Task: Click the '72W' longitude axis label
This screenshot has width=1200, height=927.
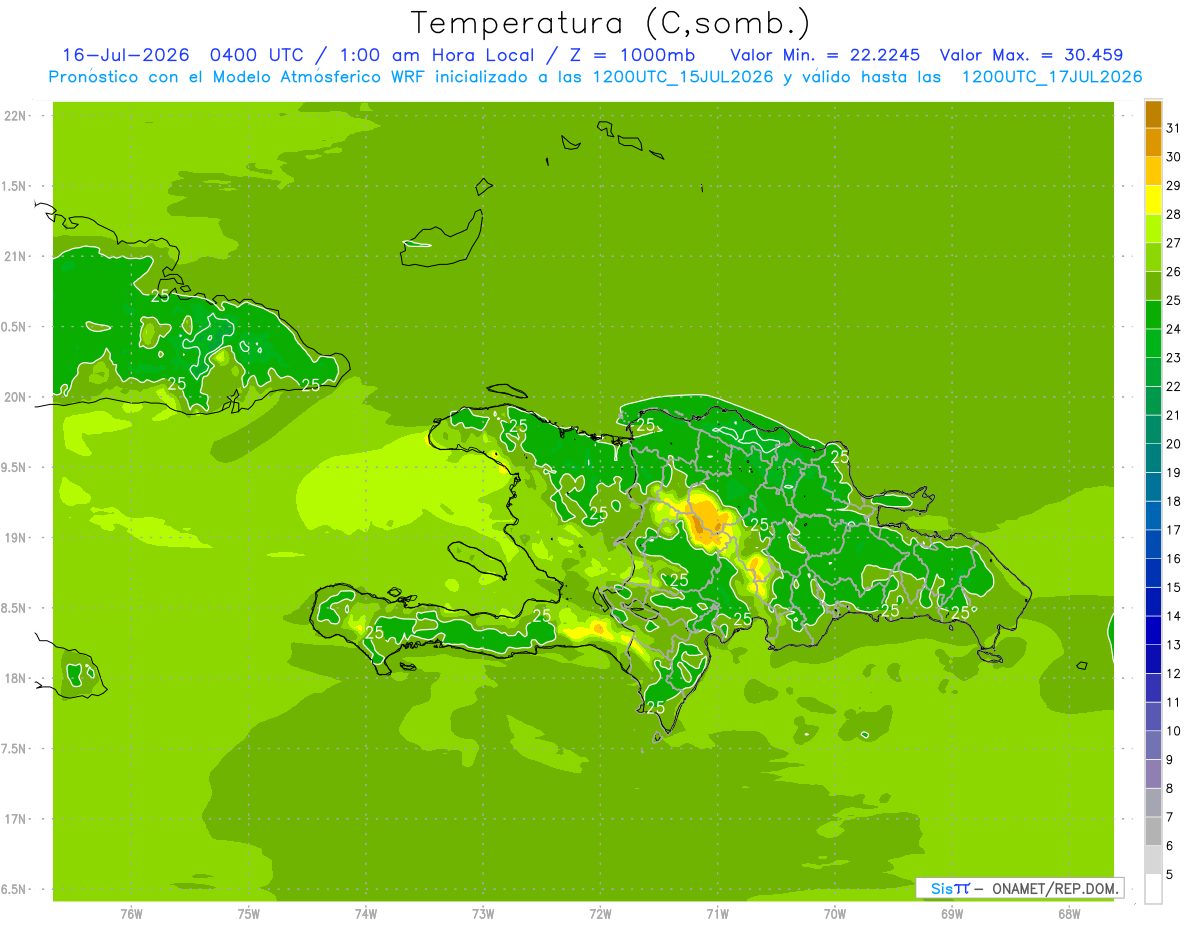Action: point(600,914)
